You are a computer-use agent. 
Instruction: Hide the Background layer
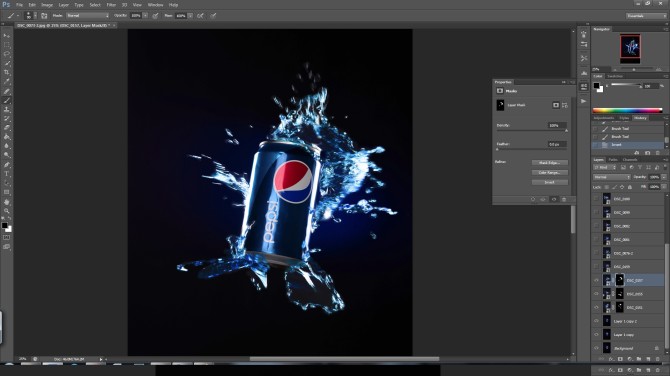point(596,348)
